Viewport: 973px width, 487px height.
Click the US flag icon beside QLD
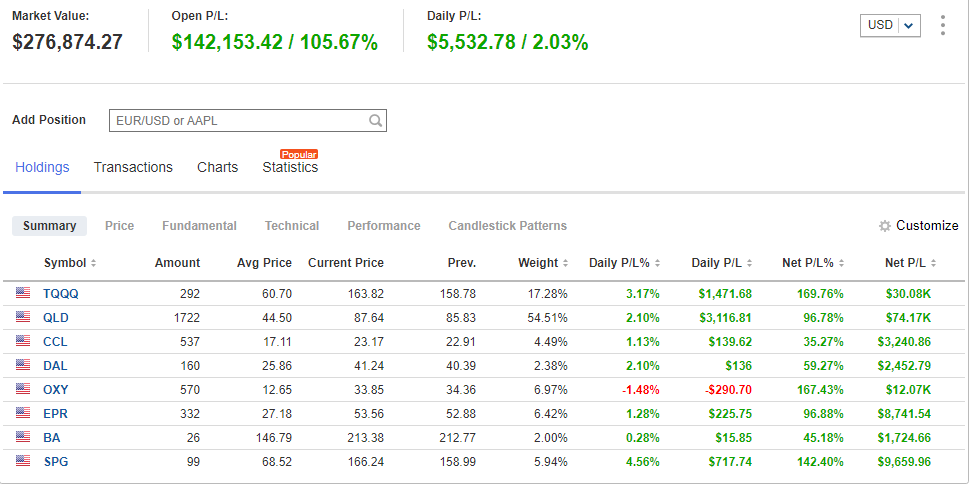coord(23,317)
